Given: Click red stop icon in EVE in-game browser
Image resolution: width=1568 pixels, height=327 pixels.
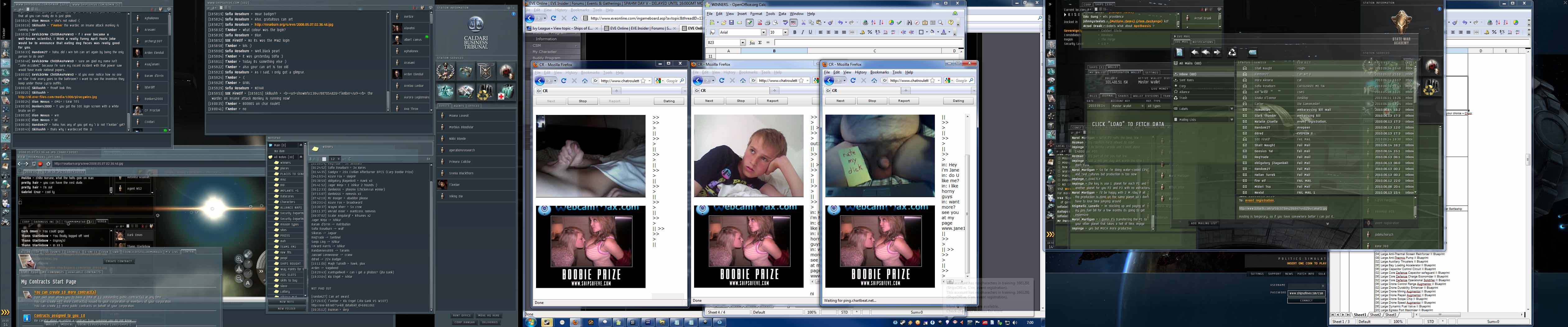Looking at the screenshot, I should 40,164.
